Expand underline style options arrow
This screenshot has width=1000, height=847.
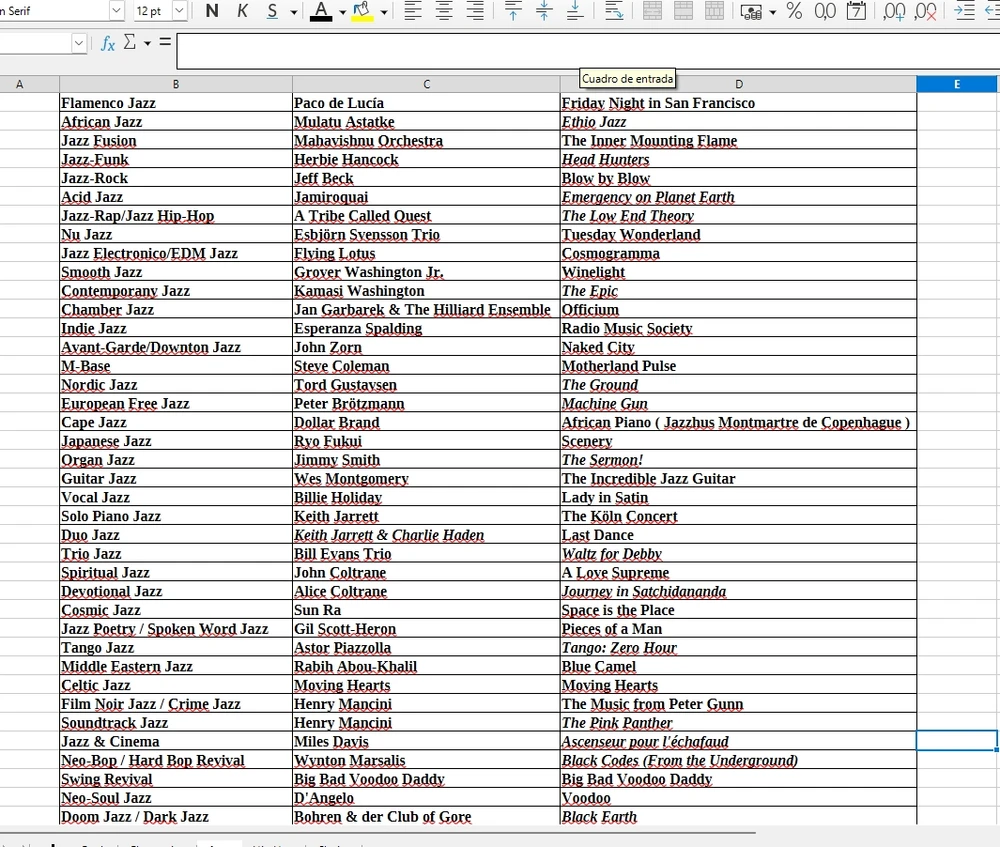click(293, 11)
